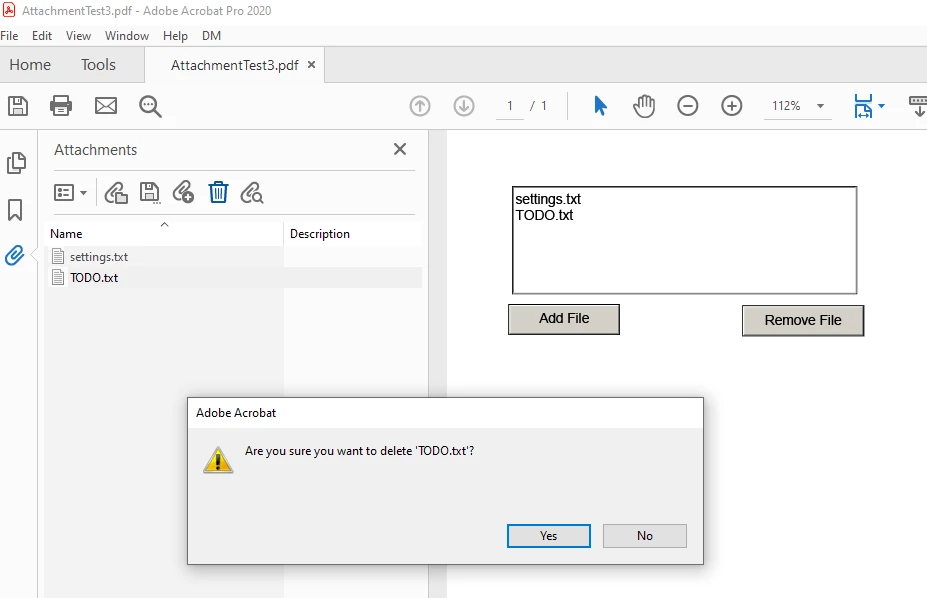Click the Find text magnifier icon
This screenshot has width=927, height=598.
(150, 107)
